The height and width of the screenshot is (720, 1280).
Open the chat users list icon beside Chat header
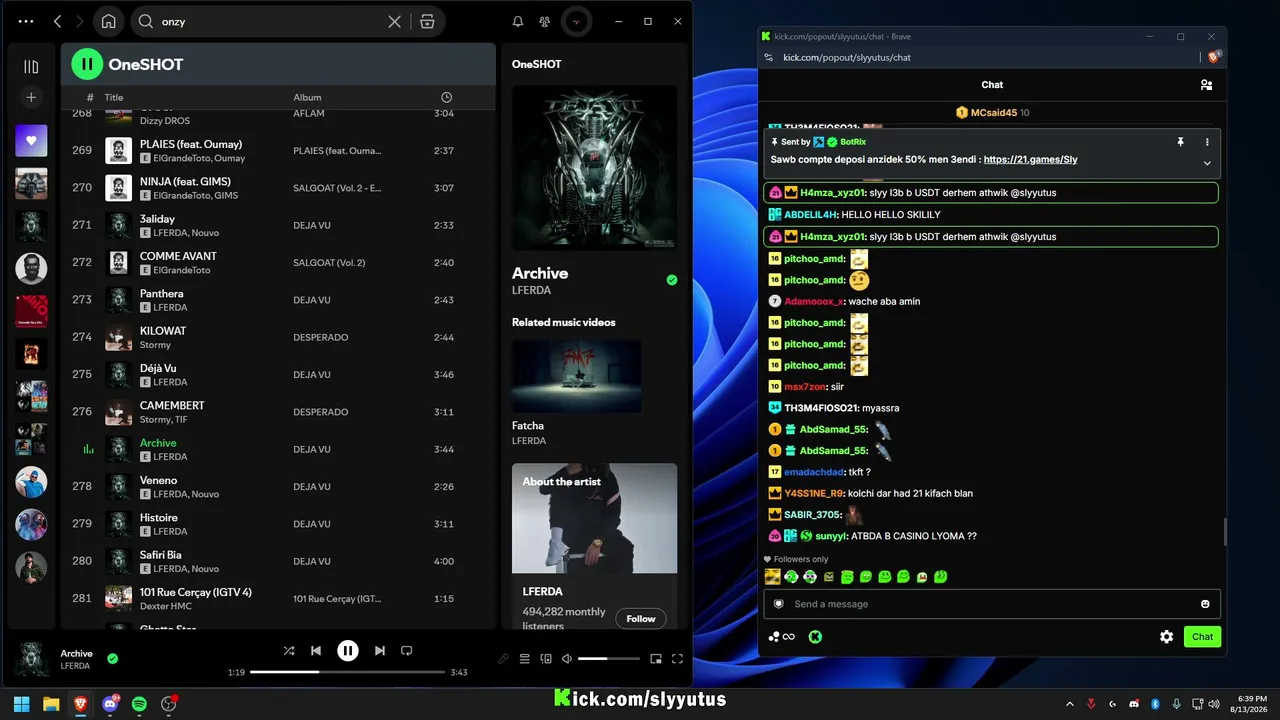(x=1206, y=85)
